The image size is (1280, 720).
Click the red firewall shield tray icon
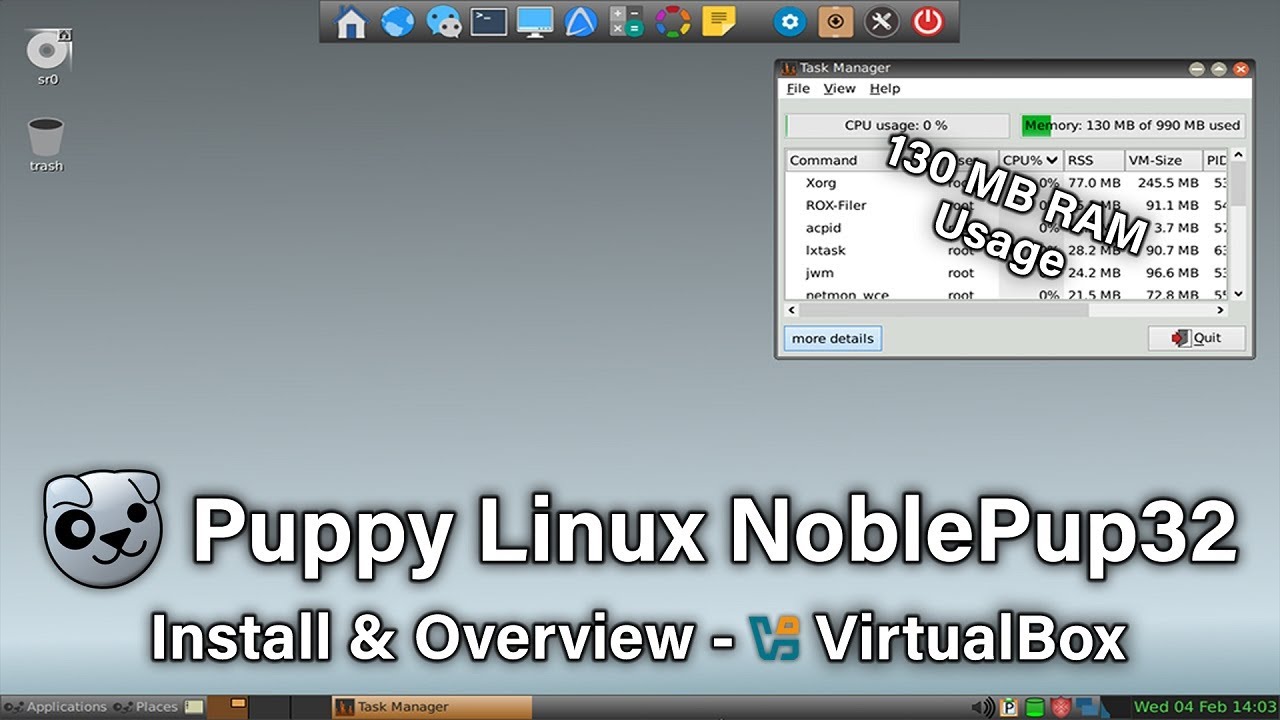[1061, 707]
